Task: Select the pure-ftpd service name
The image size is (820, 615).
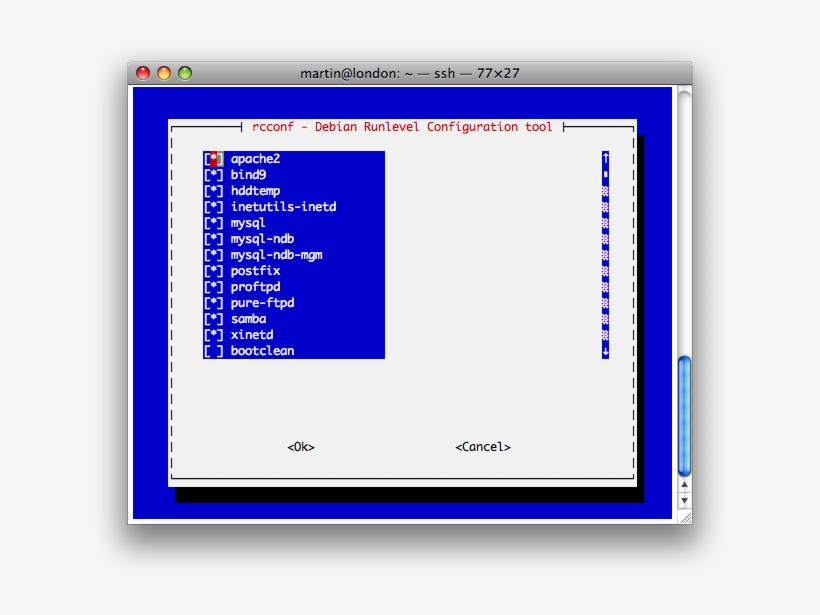Action: point(262,303)
